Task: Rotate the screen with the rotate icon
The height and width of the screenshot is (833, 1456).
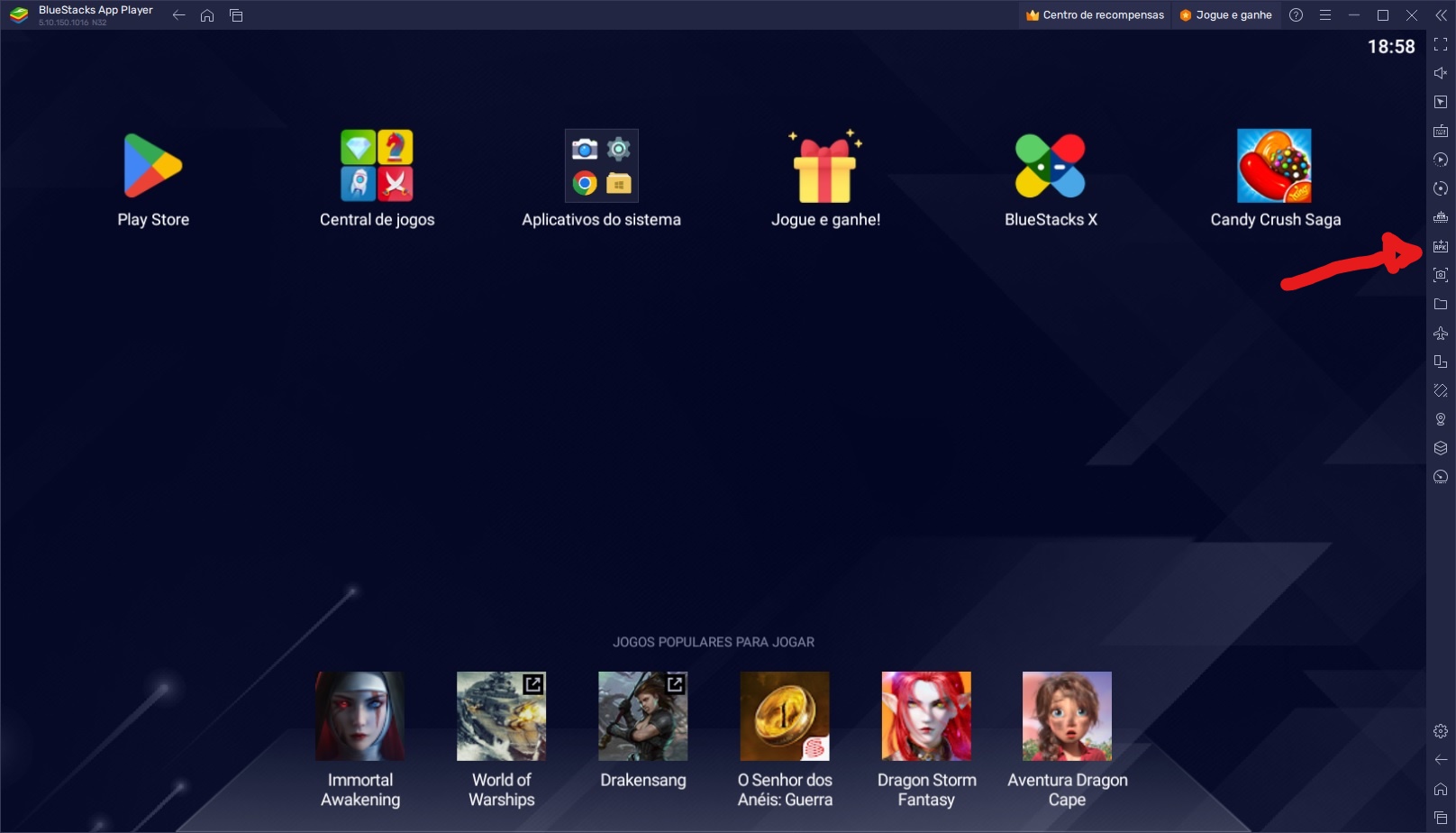Action: click(x=1441, y=390)
